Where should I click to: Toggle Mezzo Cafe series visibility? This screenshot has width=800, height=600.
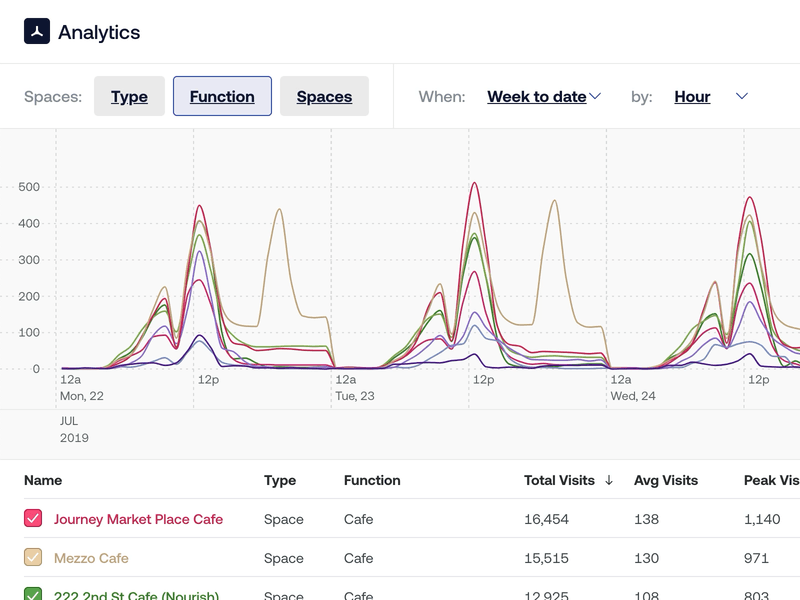coord(33,558)
